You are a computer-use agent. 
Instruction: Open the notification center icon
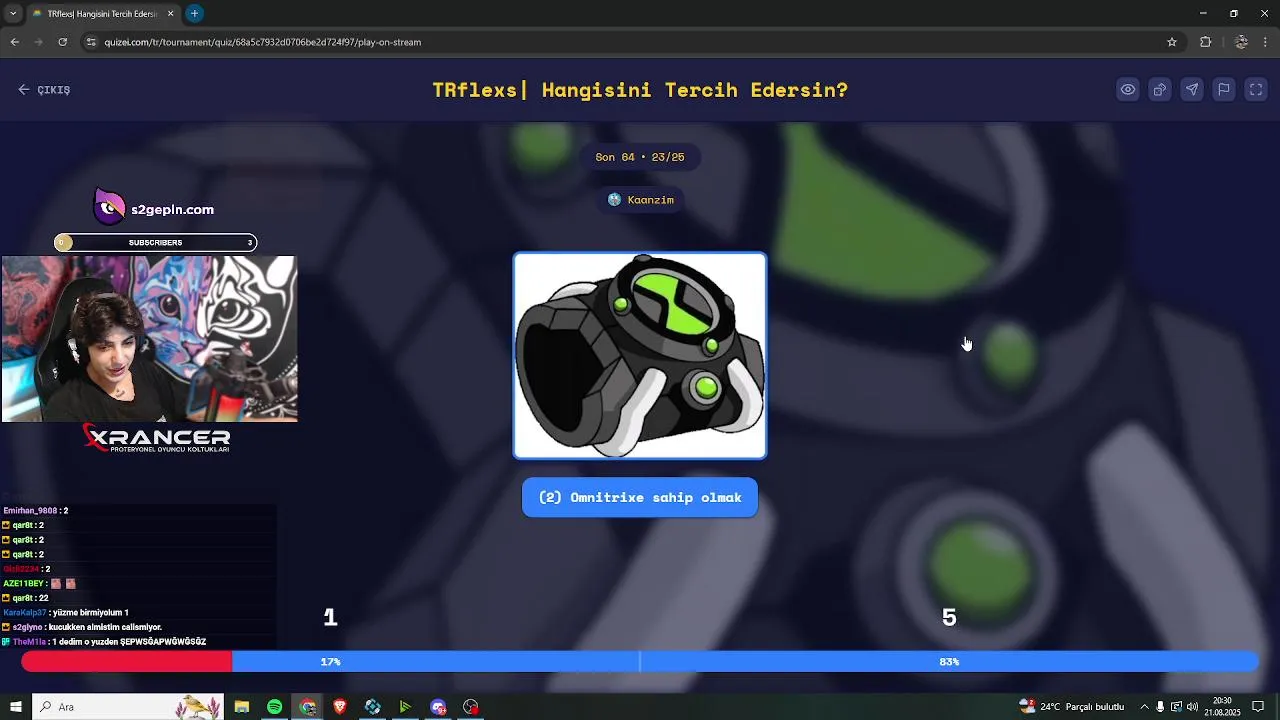tap(1258, 707)
